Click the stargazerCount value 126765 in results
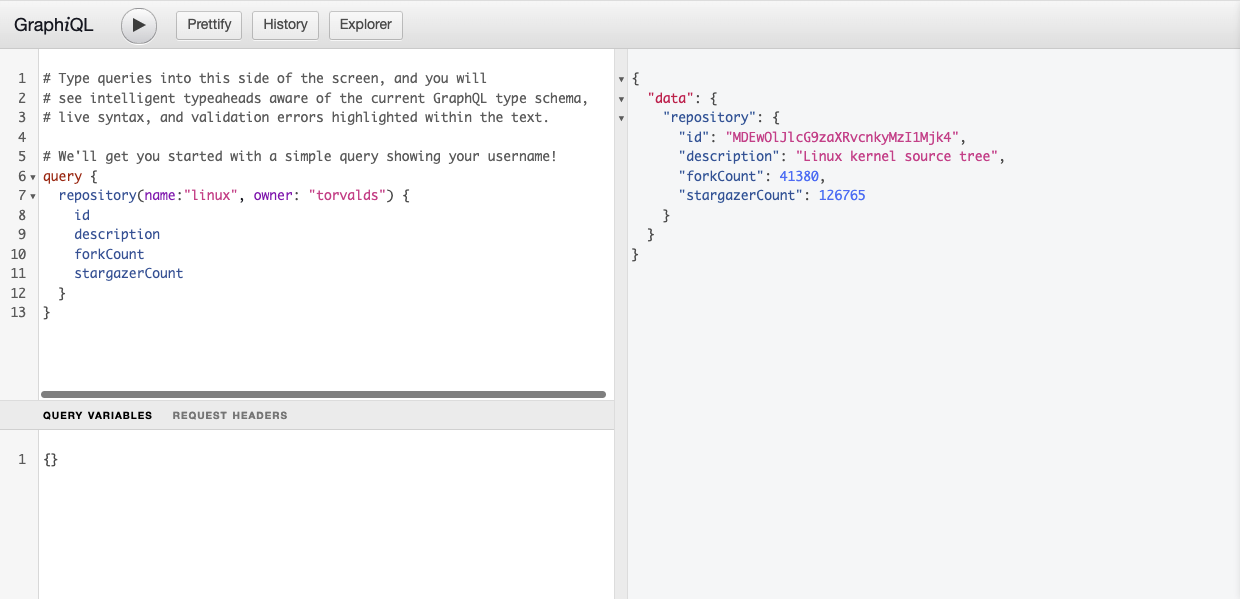1240x599 pixels. (x=842, y=195)
